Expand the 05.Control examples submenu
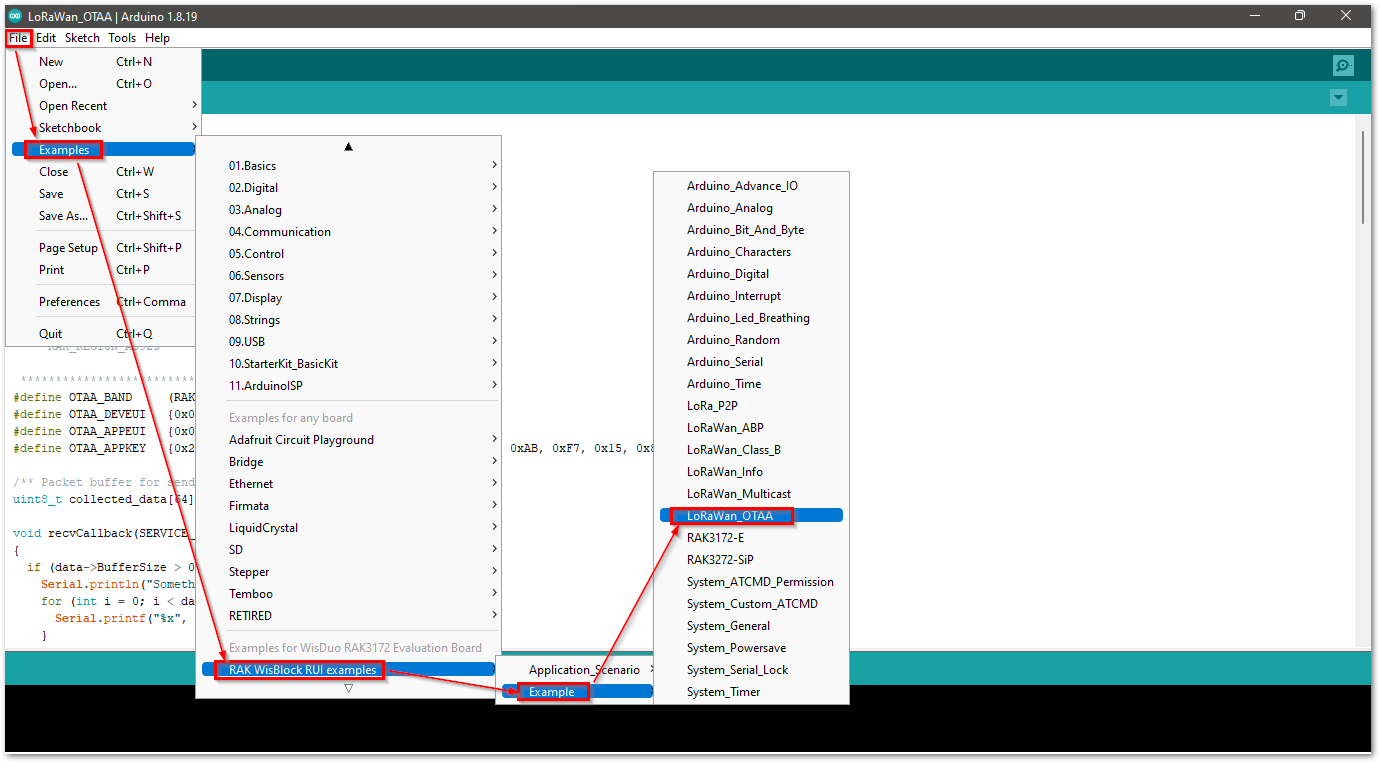The height and width of the screenshot is (763, 1380). tap(348, 254)
